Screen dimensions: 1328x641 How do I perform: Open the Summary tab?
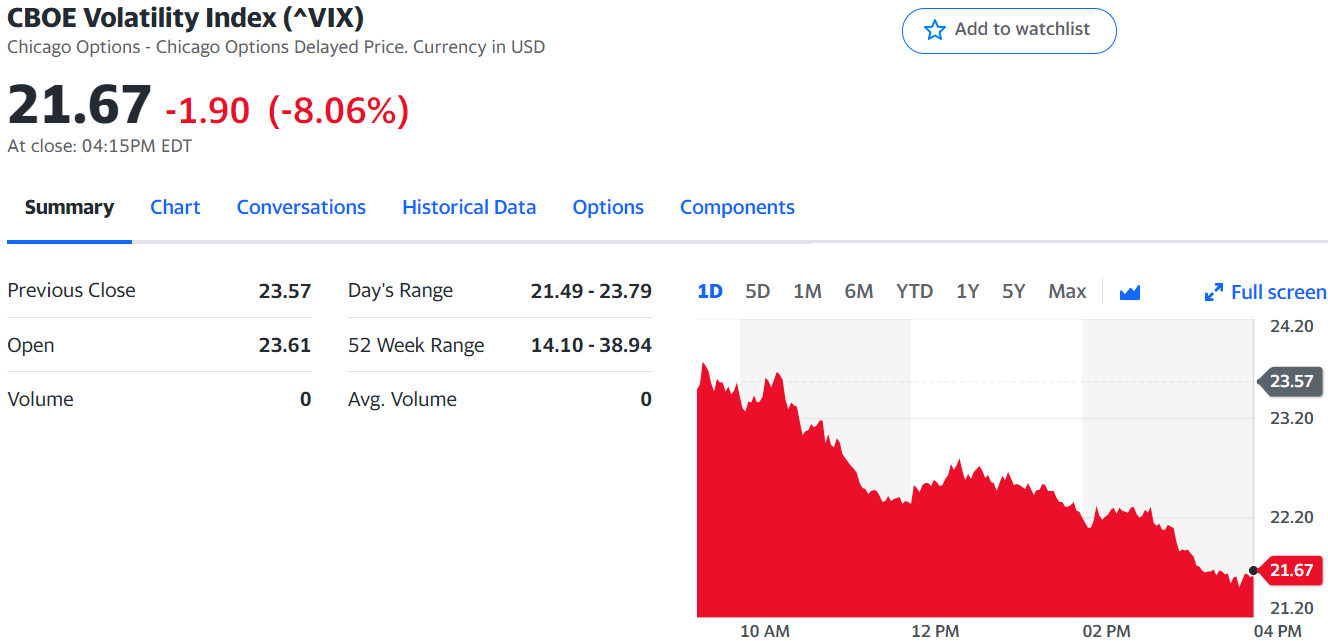coord(69,207)
